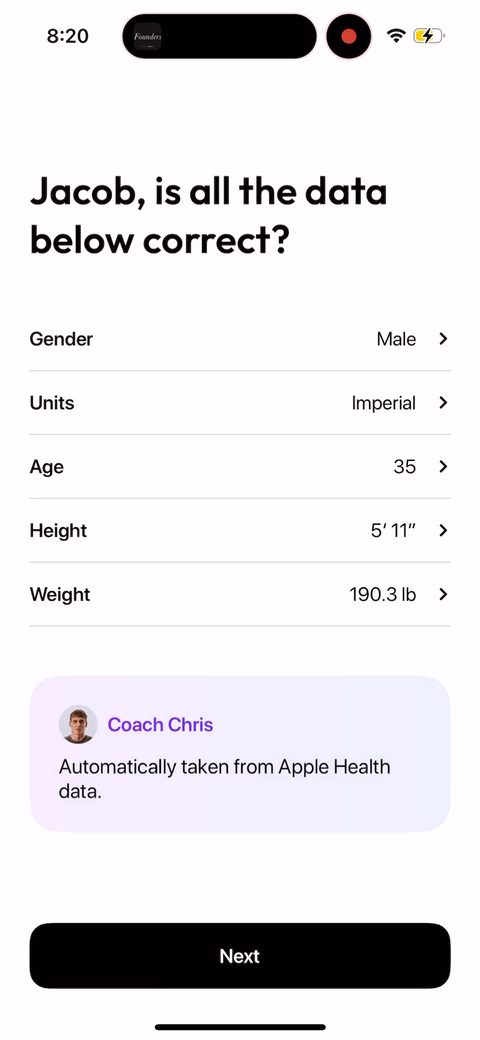This screenshot has height=1040, width=480.
Task: Edit the age value 35
Action: coord(404,467)
